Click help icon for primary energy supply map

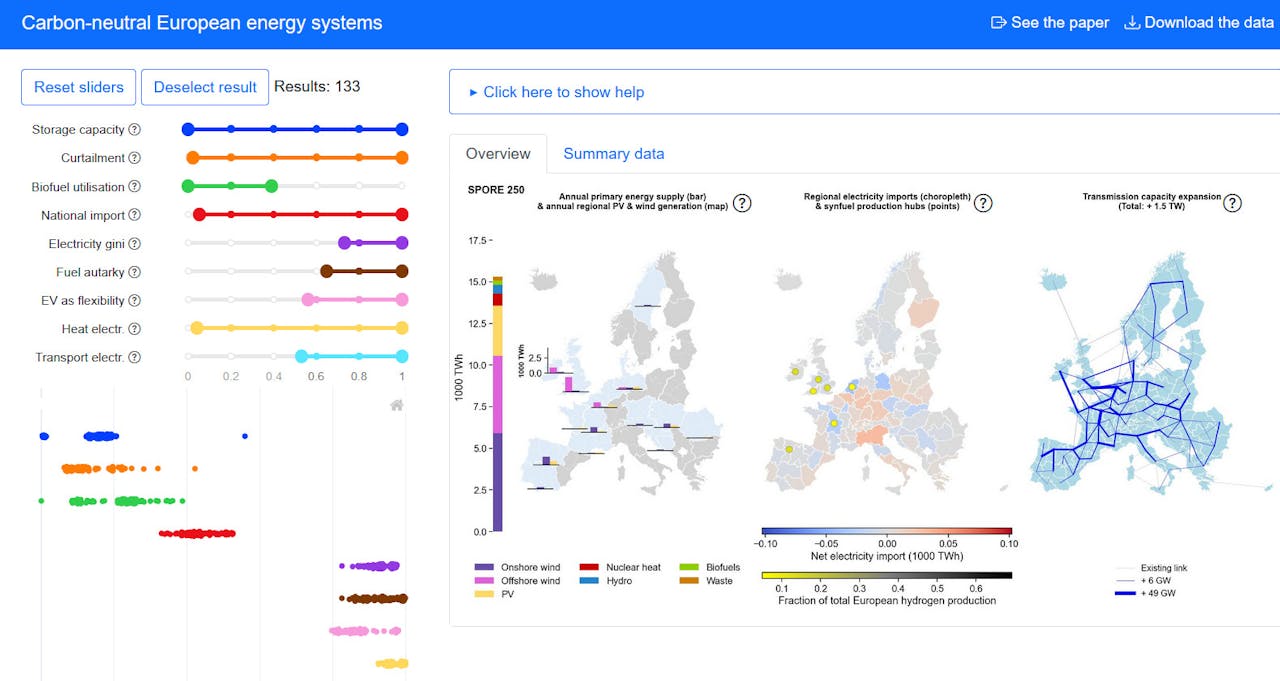742,203
